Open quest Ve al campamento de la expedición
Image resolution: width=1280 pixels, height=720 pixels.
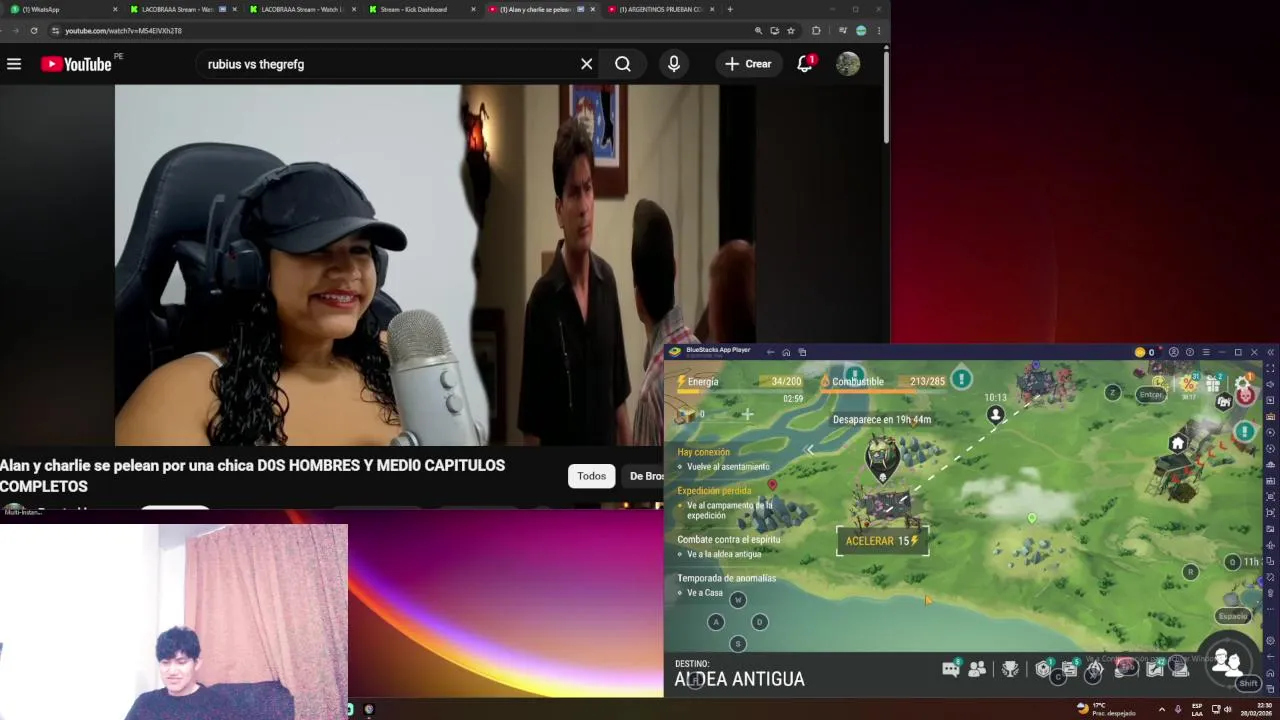click(729, 510)
